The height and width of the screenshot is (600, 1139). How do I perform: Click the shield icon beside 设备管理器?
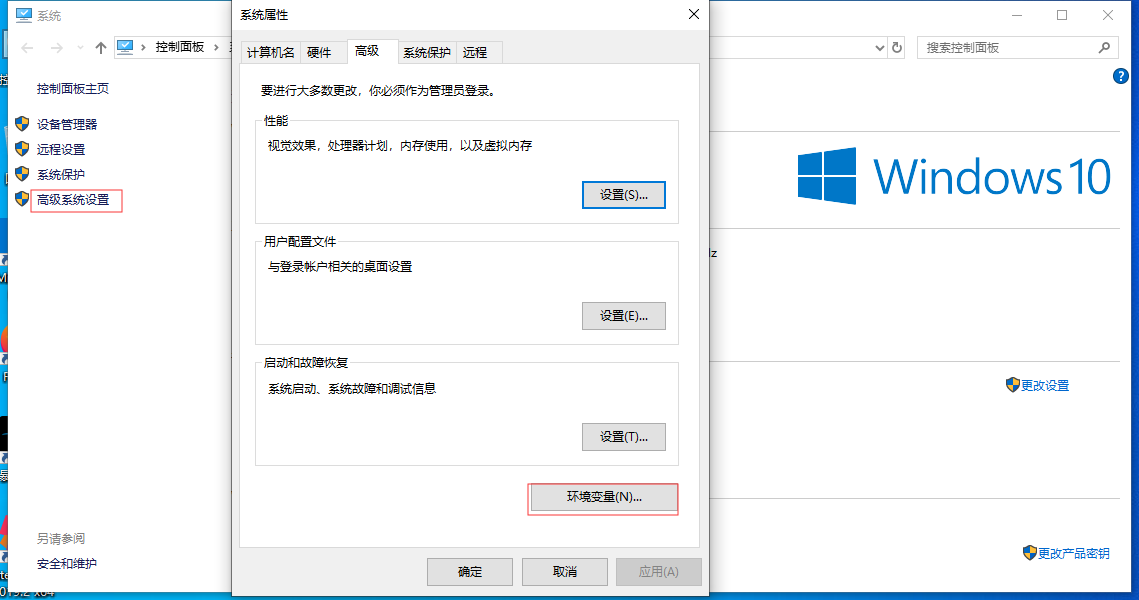click(23, 123)
